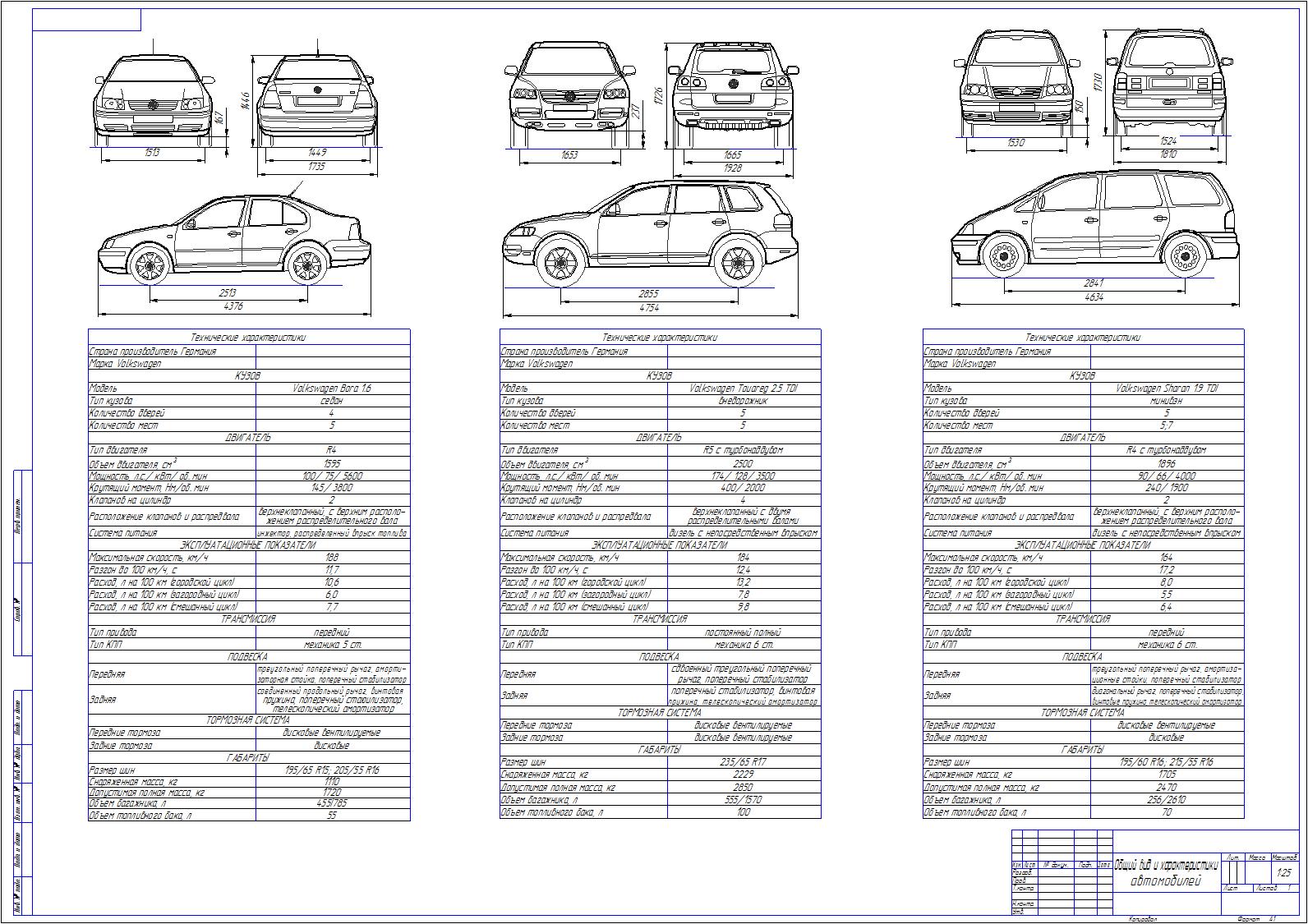Viewport: 1308px width, 924px height.
Task: Select the "Volkswagen Bora 1.6" model cell
Action: (332, 388)
